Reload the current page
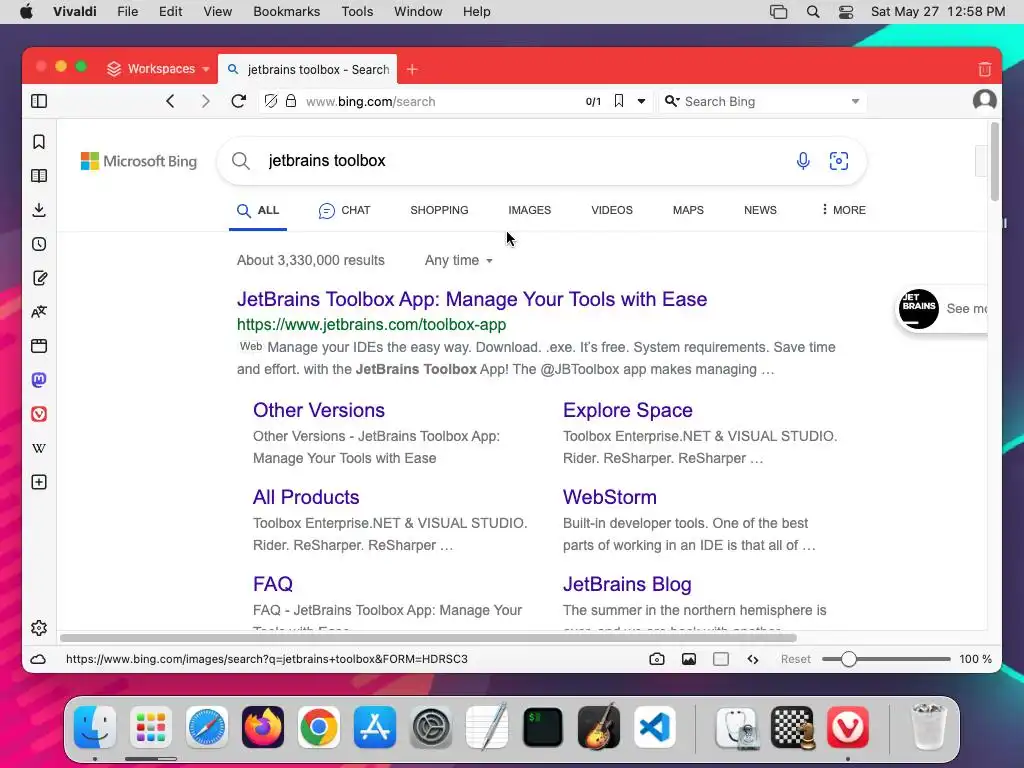 pyautogui.click(x=238, y=101)
